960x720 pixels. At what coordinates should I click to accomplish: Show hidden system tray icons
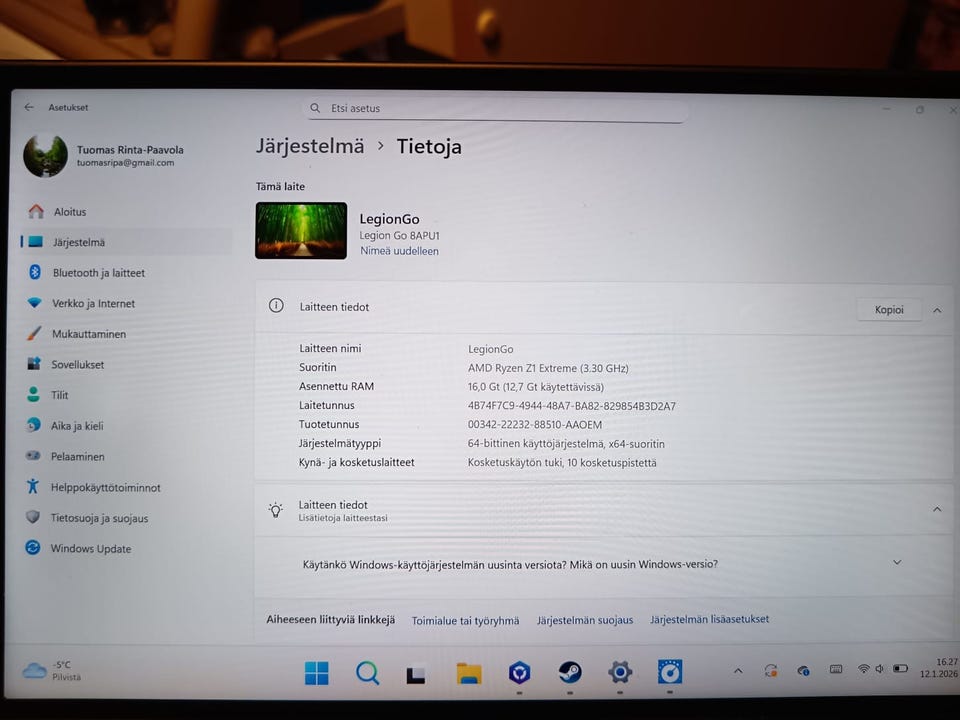(x=738, y=671)
